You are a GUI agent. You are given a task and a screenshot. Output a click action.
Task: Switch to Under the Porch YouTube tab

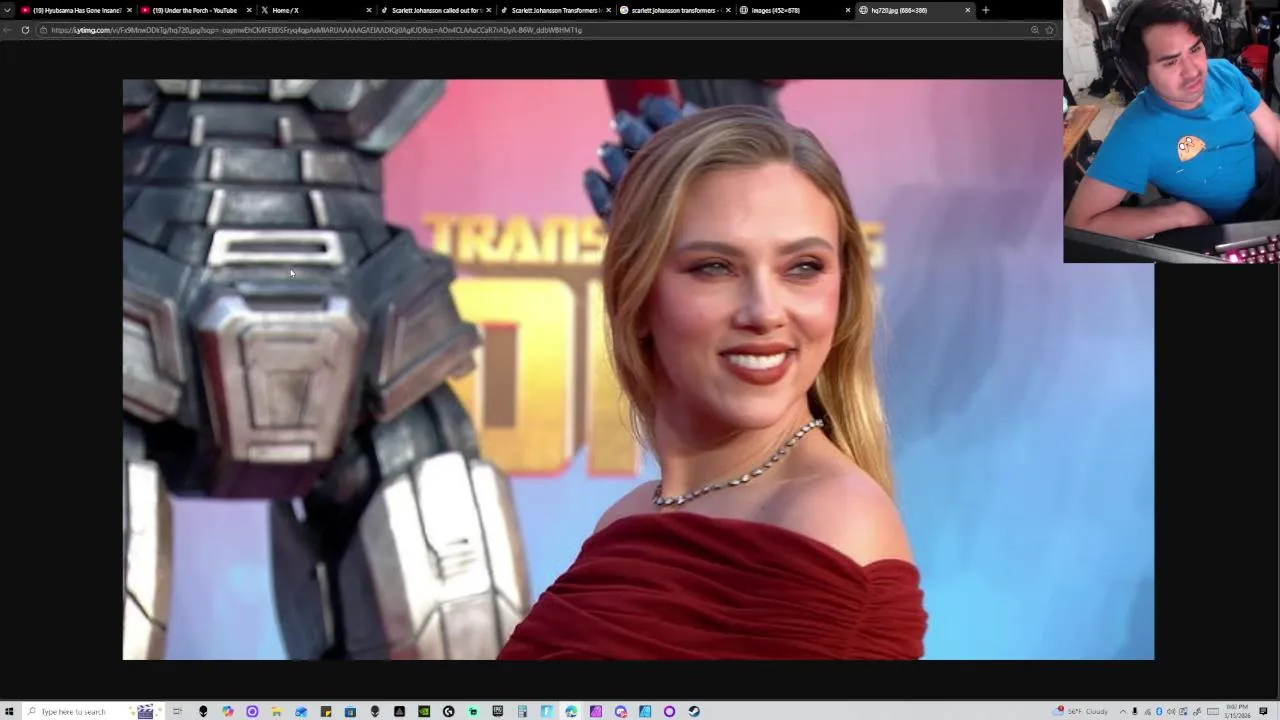[x=195, y=10]
